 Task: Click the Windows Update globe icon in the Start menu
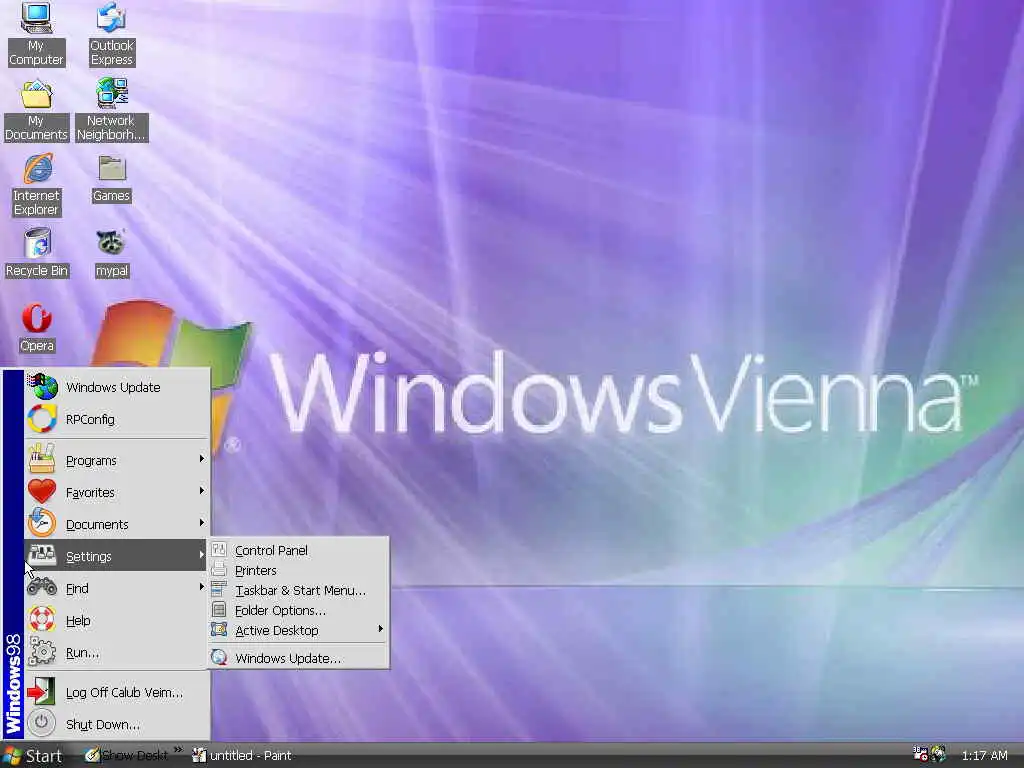[x=42, y=387]
